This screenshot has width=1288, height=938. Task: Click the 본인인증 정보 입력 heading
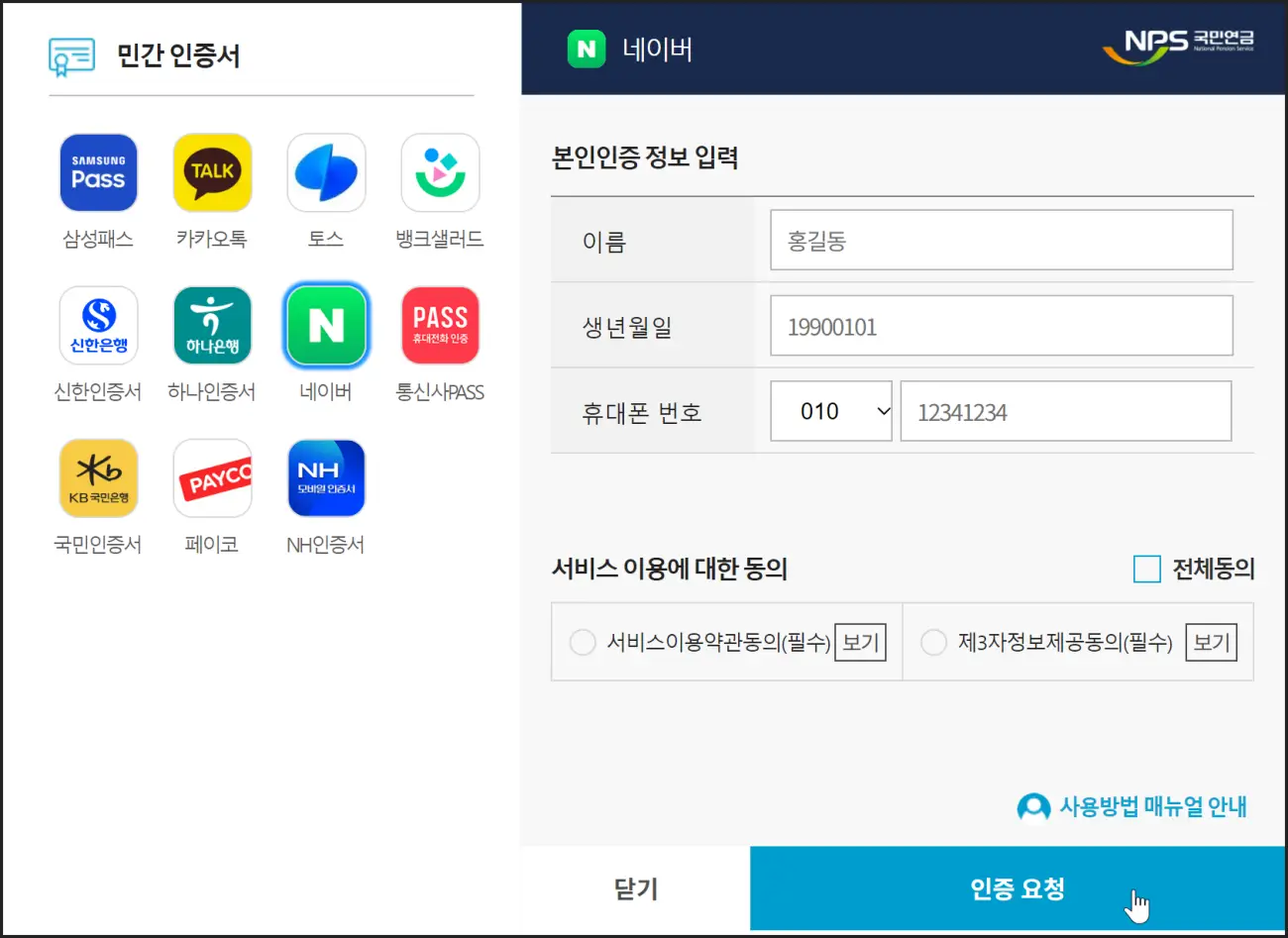pos(645,157)
